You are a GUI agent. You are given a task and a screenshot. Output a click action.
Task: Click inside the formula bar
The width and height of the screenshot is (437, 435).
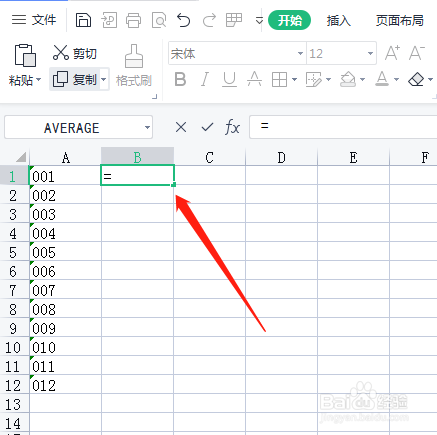343,127
